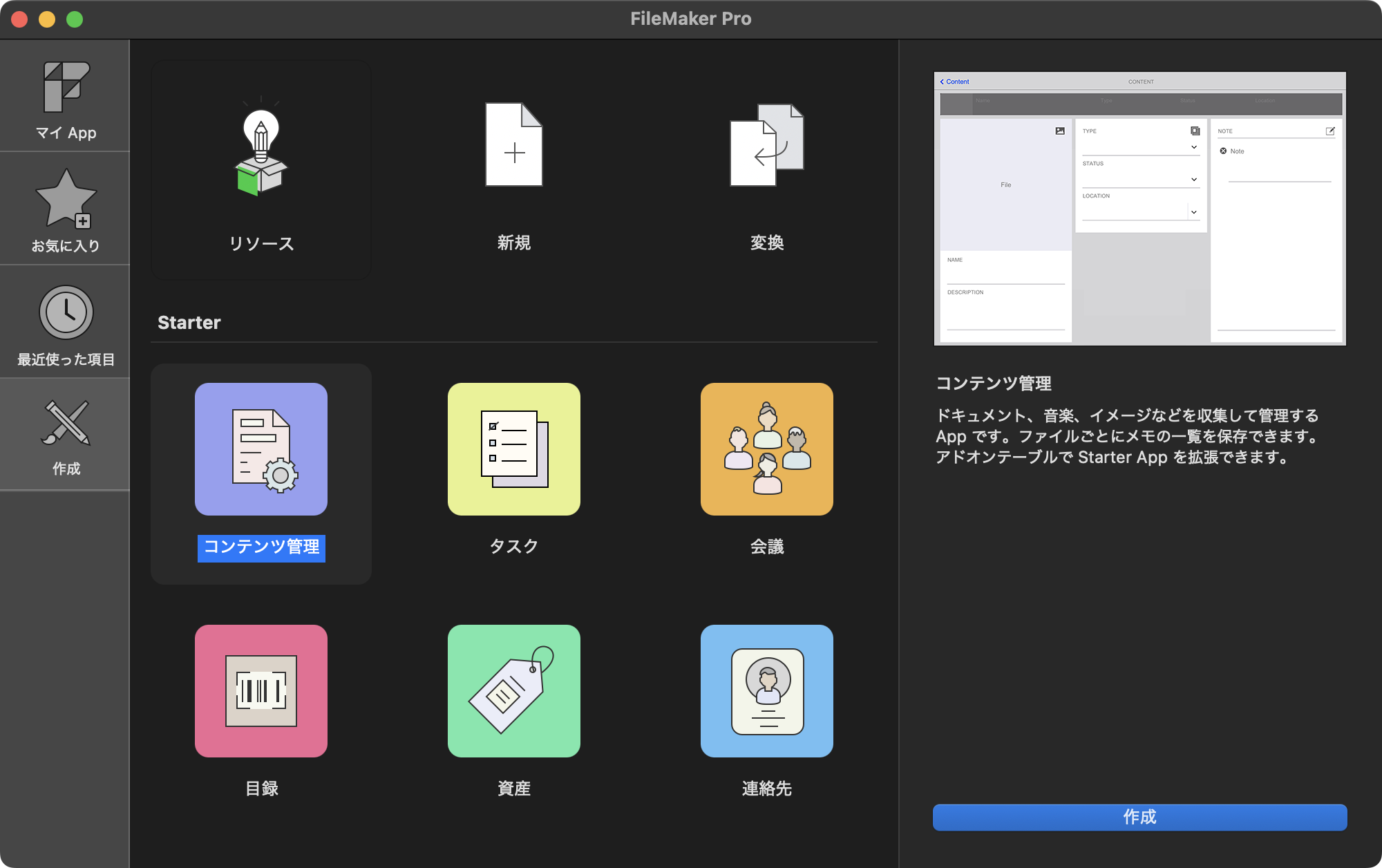Click the コンテンツ管理 title in details pane

click(x=994, y=384)
